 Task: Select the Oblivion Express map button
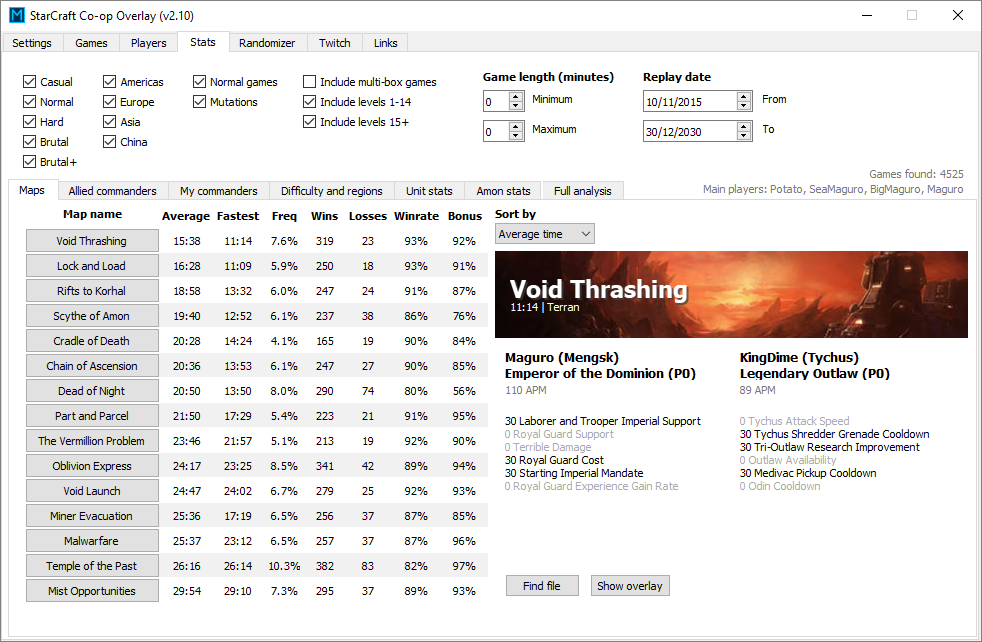(x=92, y=466)
